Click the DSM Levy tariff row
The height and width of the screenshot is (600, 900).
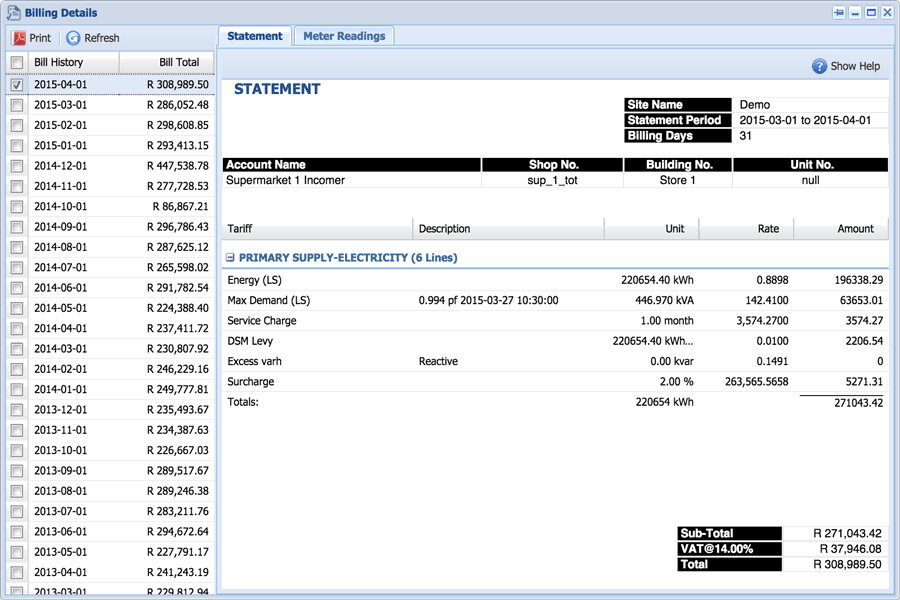555,341
